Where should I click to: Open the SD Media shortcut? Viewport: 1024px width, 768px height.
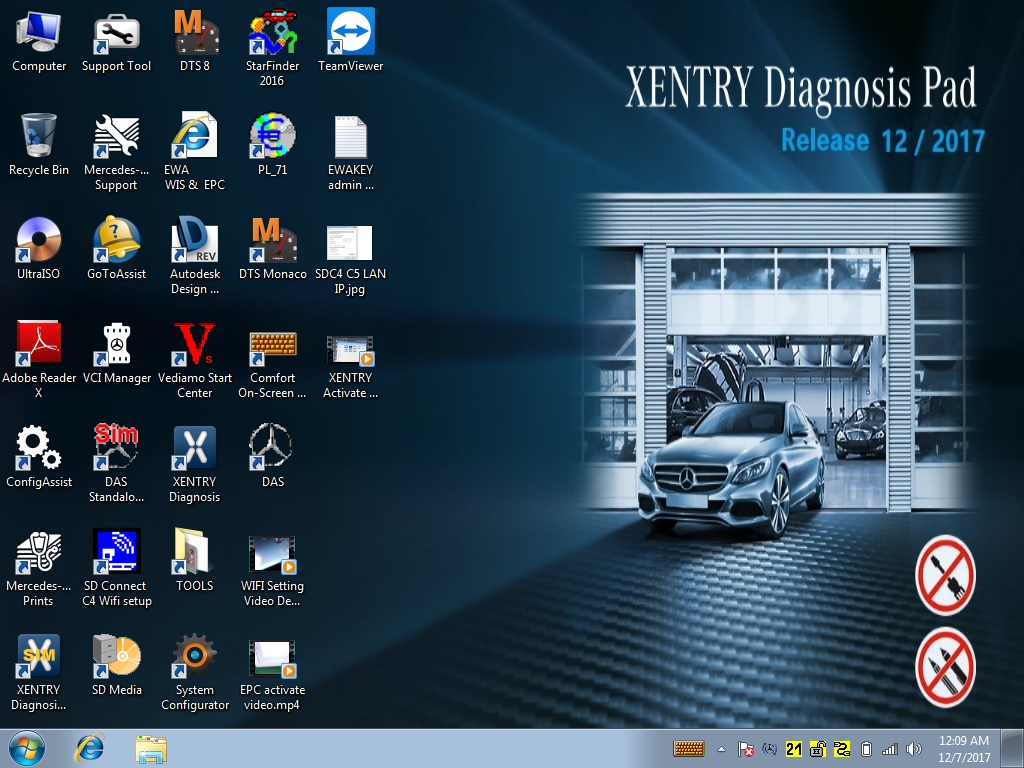coord(116,664)
